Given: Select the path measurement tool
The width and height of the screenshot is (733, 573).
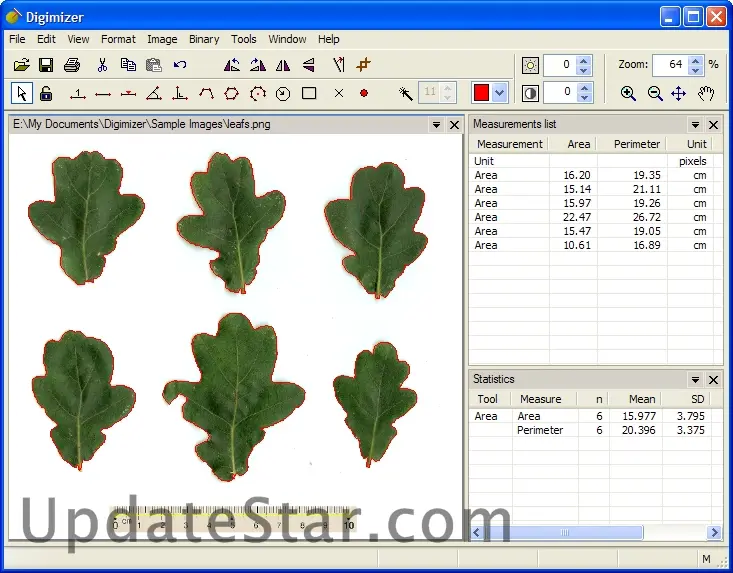Looking at the screenshot, I should [x=206, y=93].
